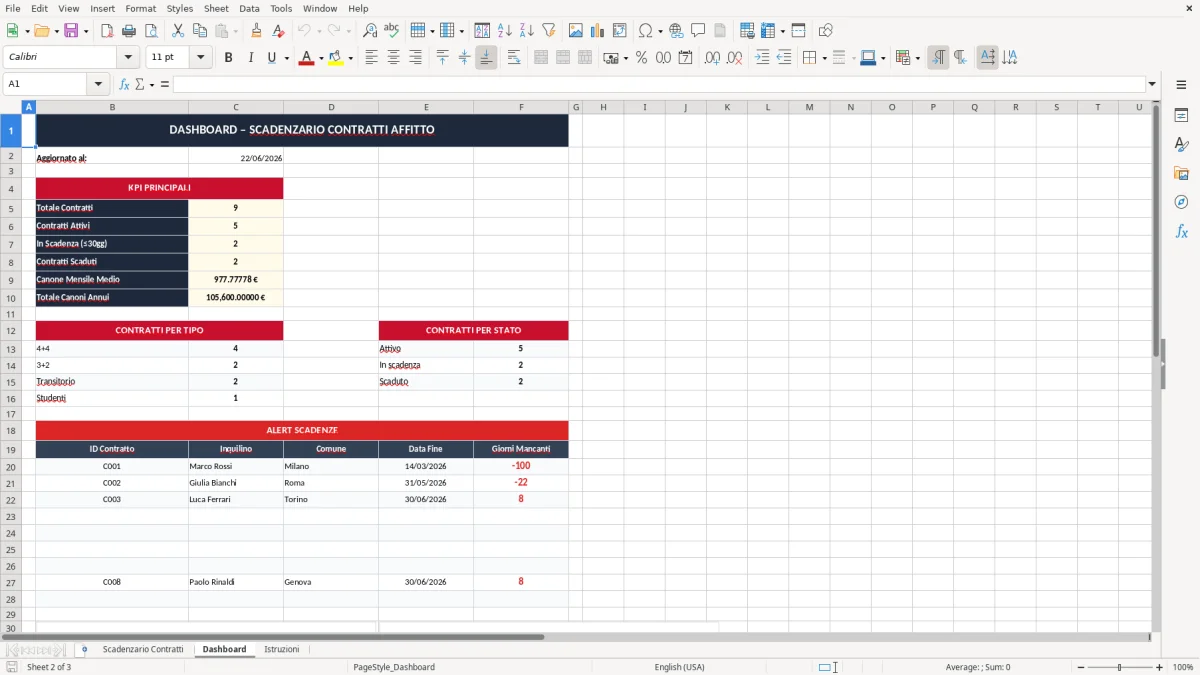Open the Styles menu
Screen dimensions: 1200x675
pos(180,8)
